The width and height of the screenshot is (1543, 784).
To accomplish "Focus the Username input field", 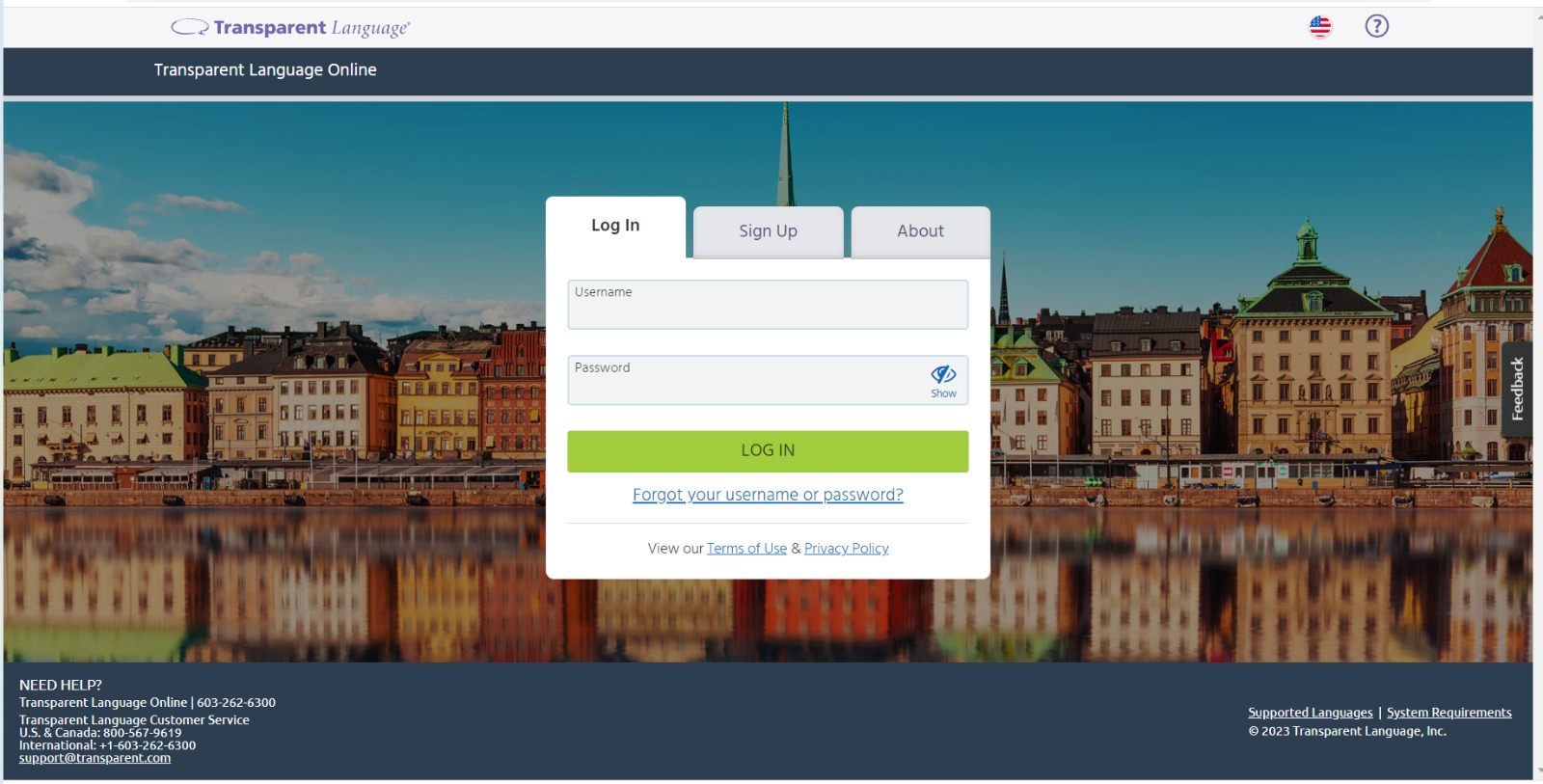I will (768, 305).
